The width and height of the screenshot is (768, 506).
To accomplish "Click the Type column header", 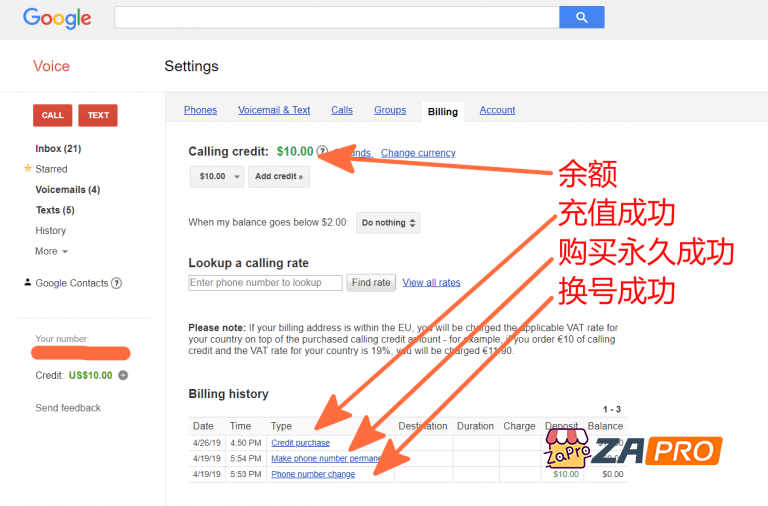I will point(281,426).
